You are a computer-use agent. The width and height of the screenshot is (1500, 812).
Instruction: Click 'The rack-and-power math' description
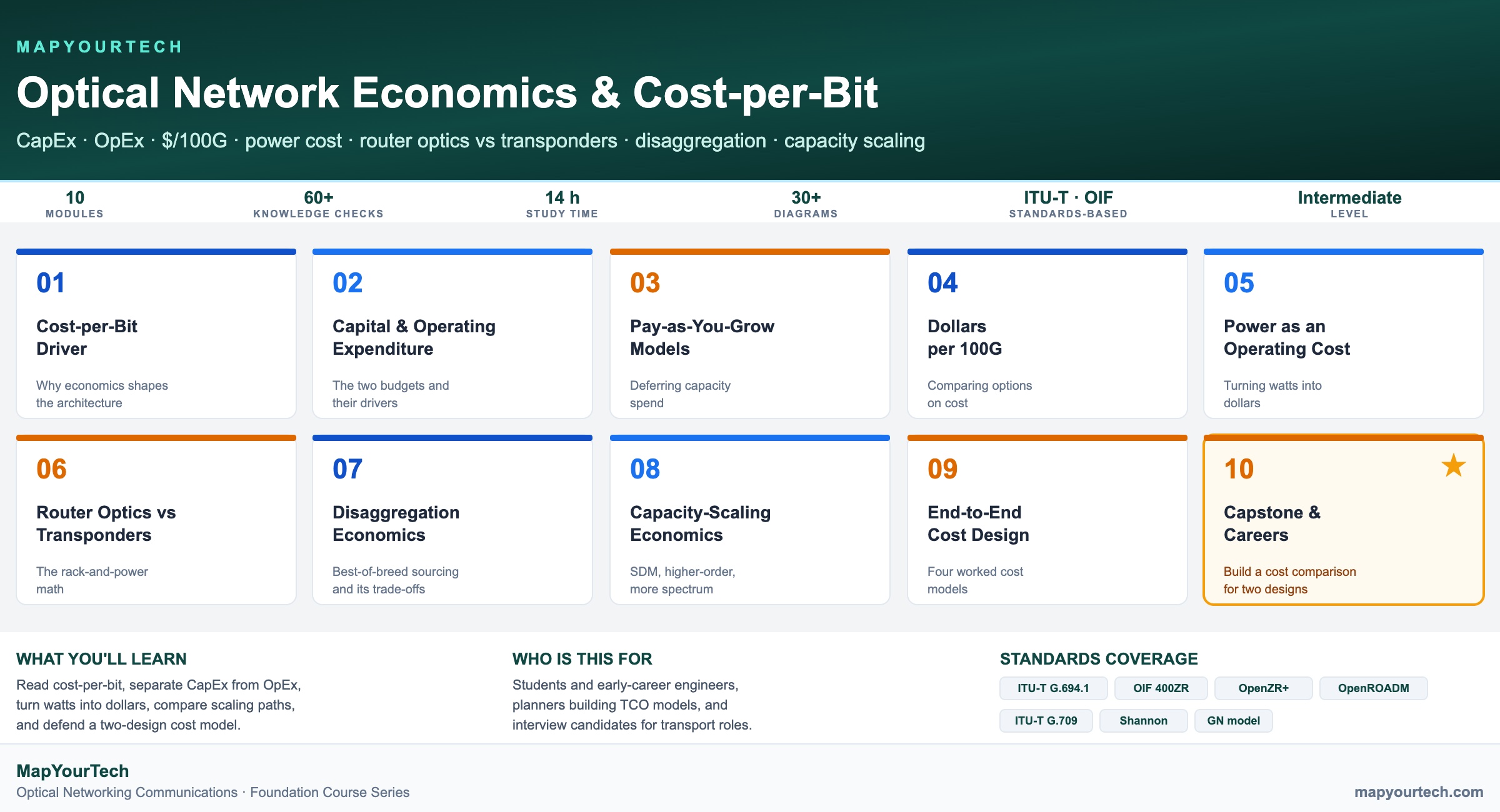(x=92, y=580)
